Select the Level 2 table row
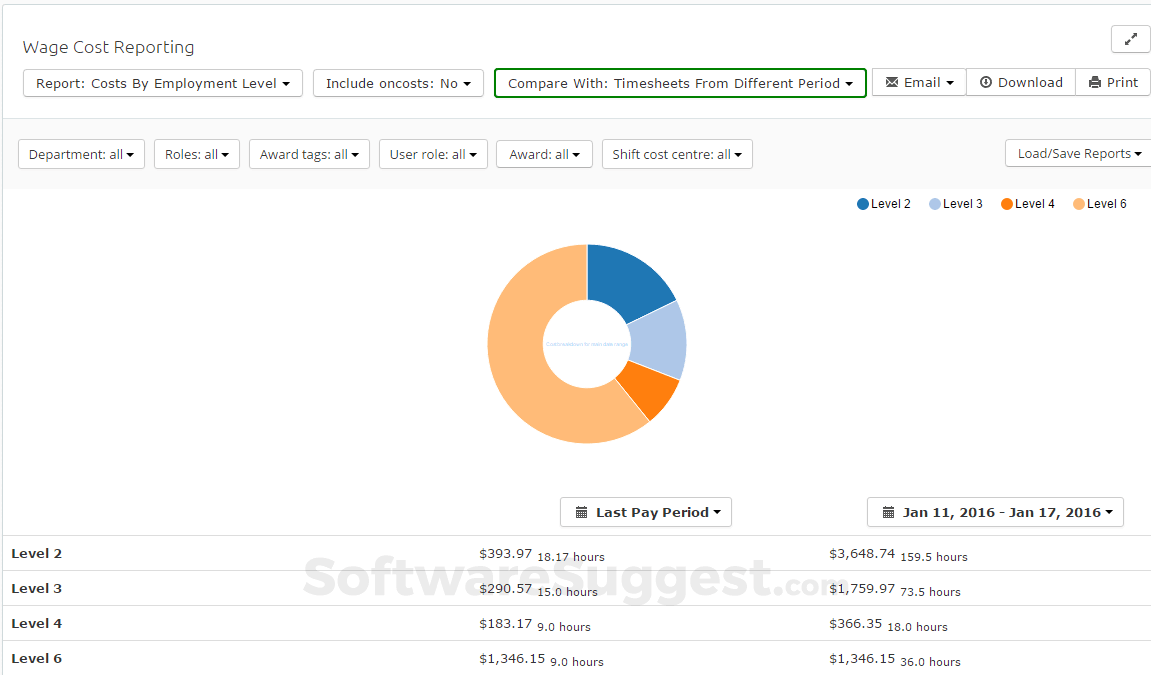 coord(37,553)
